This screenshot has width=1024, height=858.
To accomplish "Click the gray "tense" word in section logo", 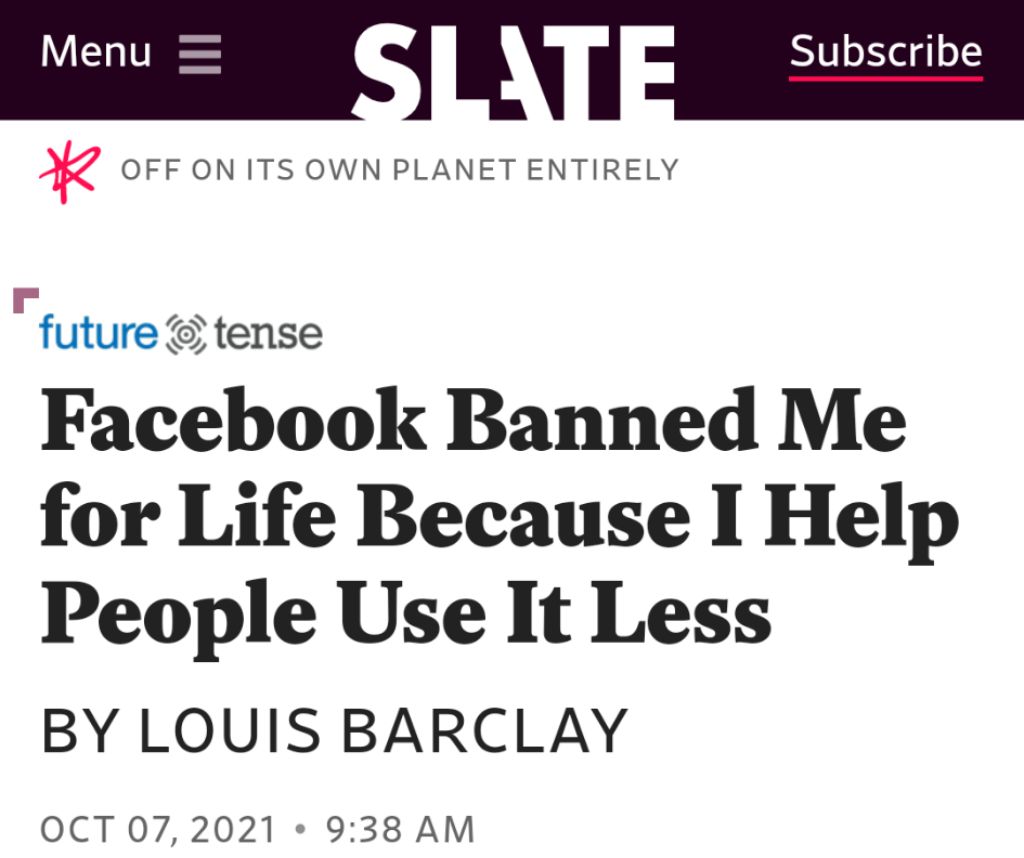I will click(x=268, y=334).
